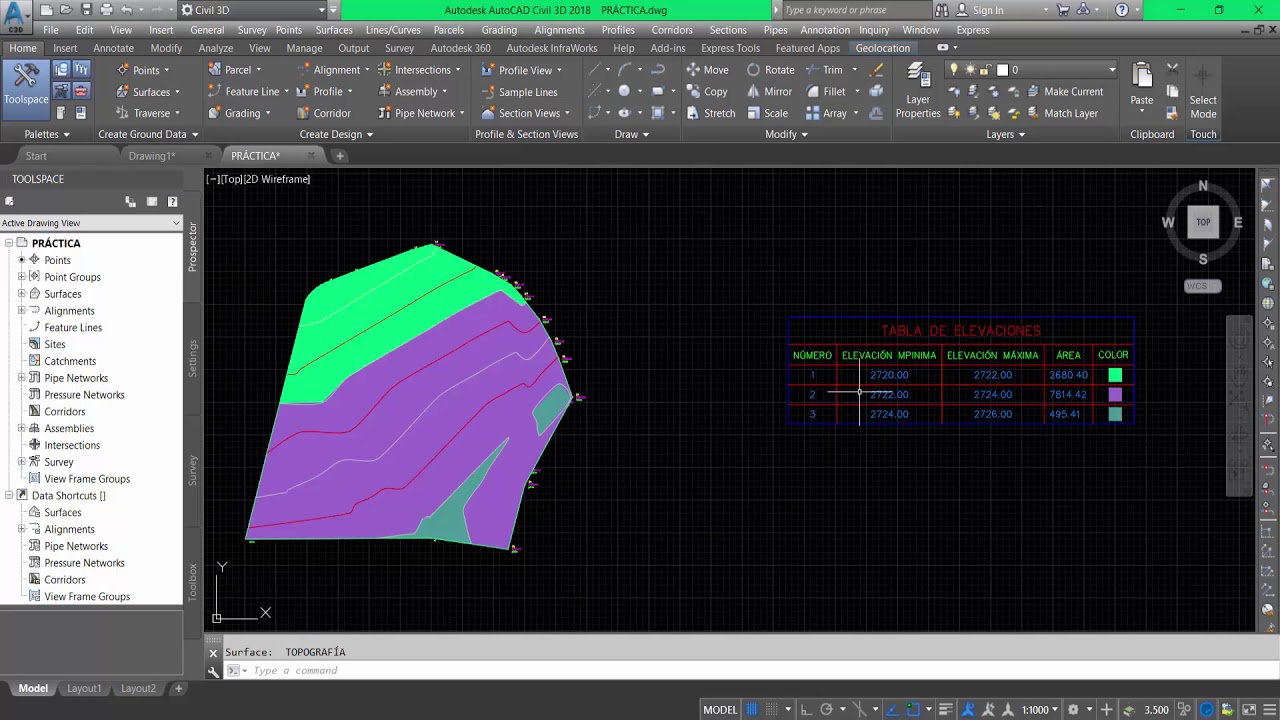Expand the Surfaces node under PRÁCTICA
The height and width of the screenshot is (720, 1280).
point(22,294)
